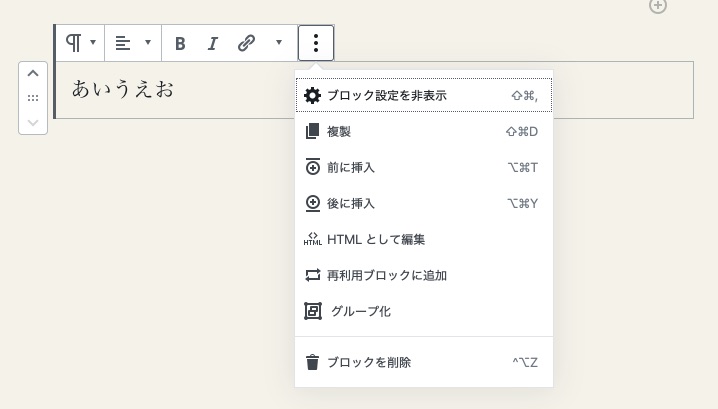The width and height of the screenshot is (718, 409).
Task: Close the three-dot more options menu
Action: 316,43
